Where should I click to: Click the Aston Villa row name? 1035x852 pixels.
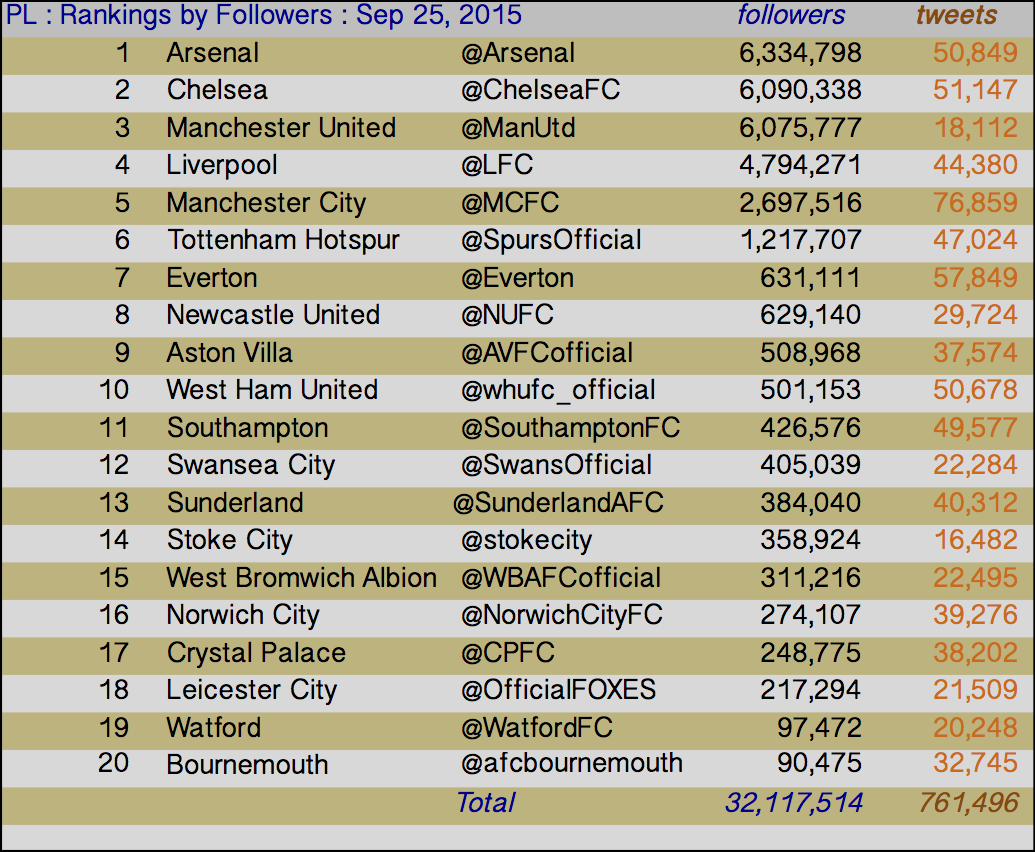click(230, 353)
